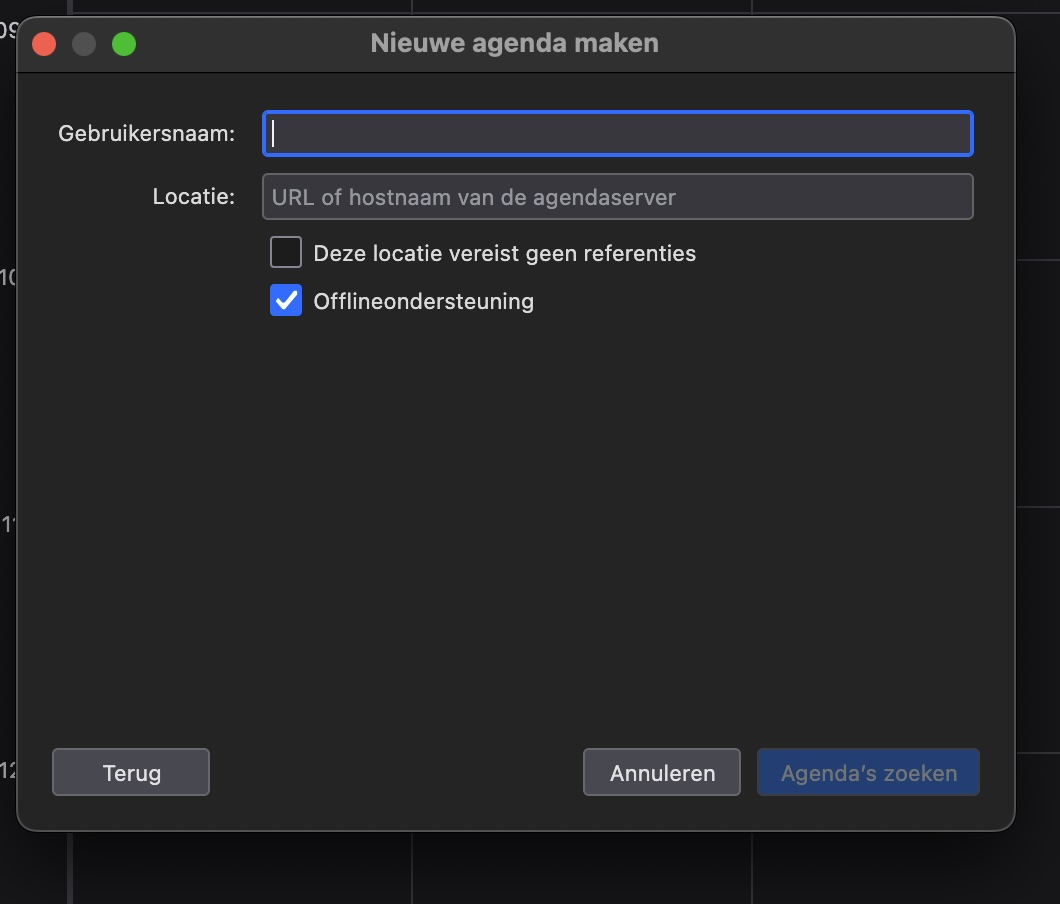This screenshot has width=1060, height=904.
Task: Close the dialog with the red button
Action: pos(44,44)
